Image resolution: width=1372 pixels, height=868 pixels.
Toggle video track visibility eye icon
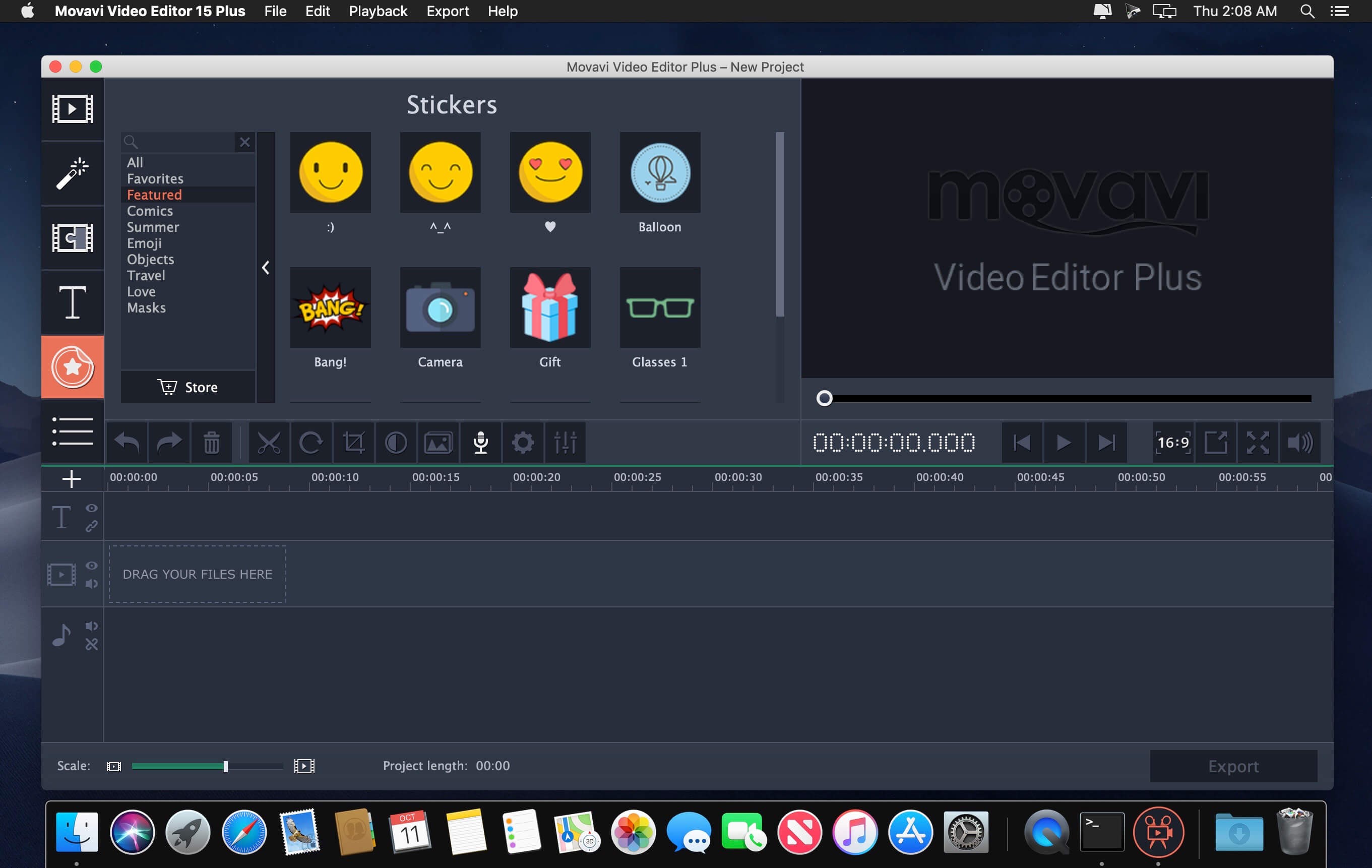coord(92,566)
